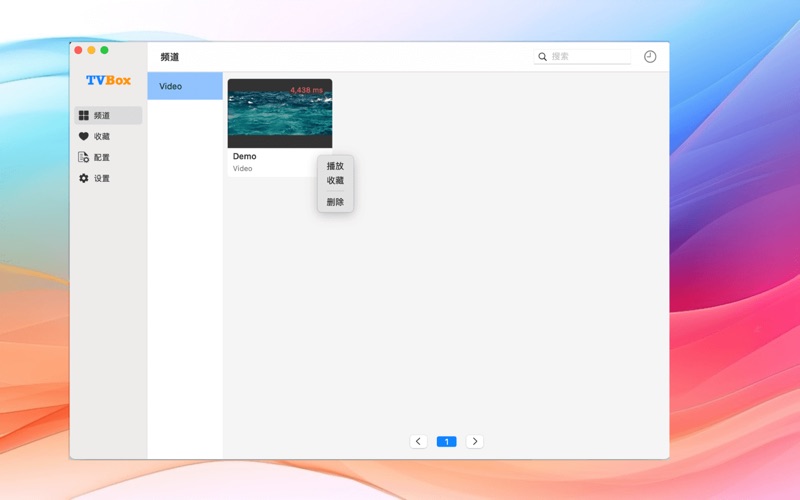This screenshot has width=800, height=500.
Task: Open the 配置 configuration file icon
Action: tap(84, 158)
